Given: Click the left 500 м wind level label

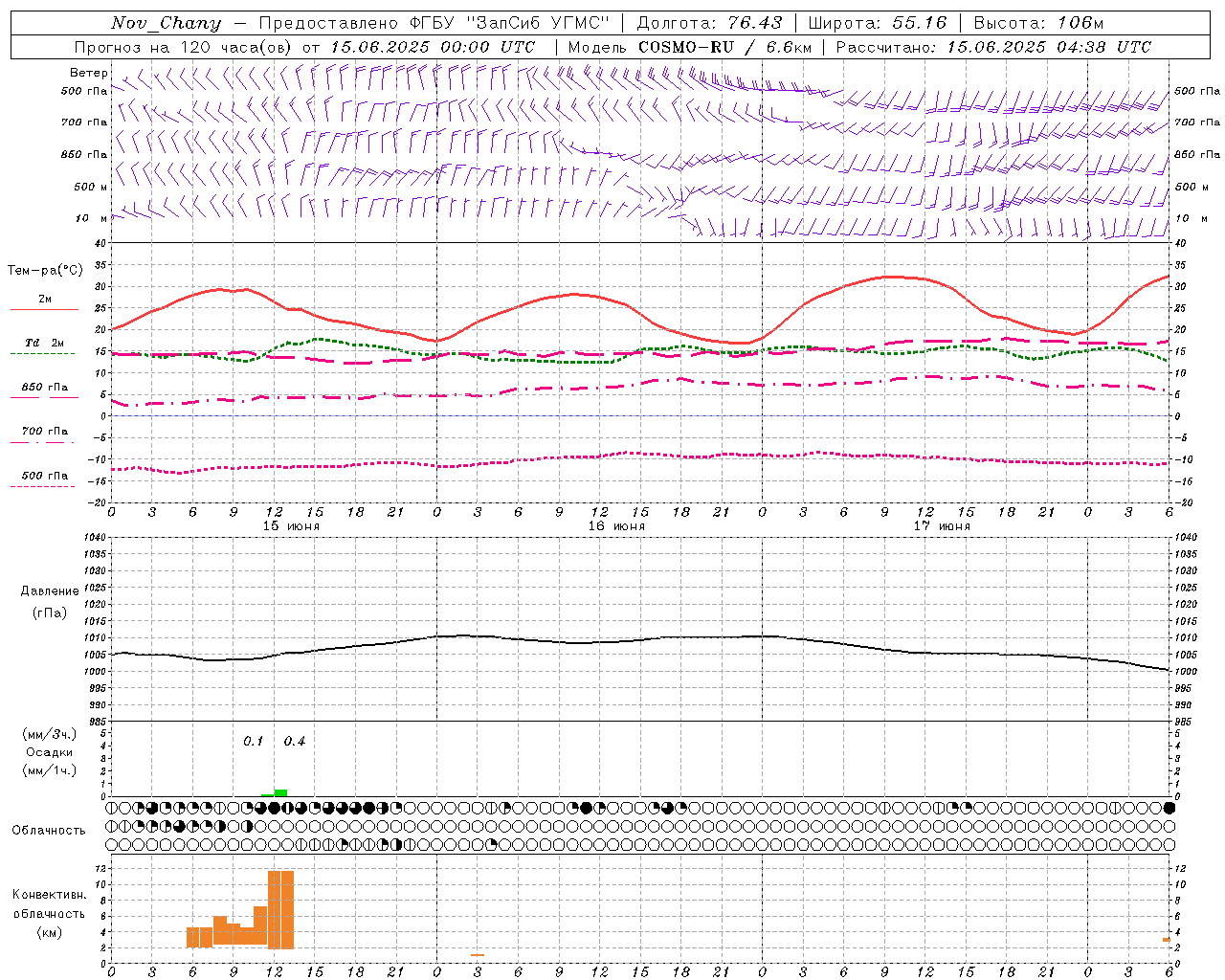Looking at the screenshot, I should pos(91,187).
